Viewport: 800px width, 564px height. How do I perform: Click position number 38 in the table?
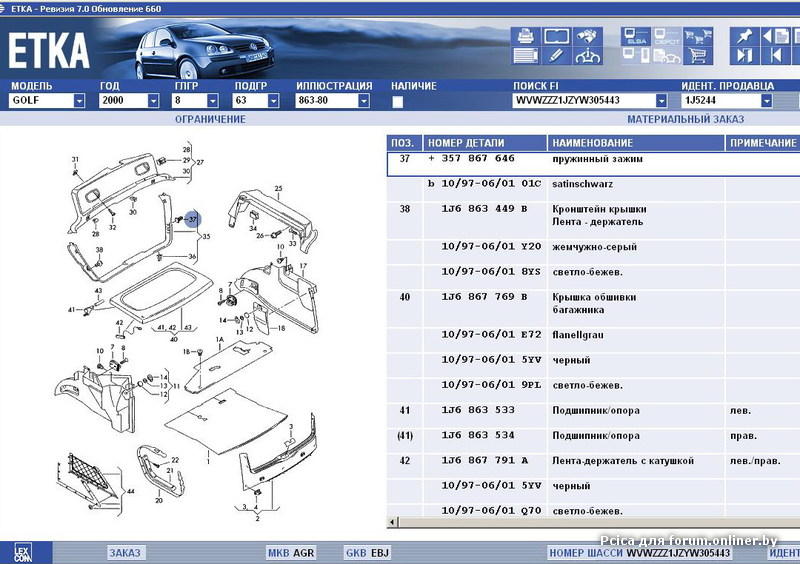coord(405,209)
